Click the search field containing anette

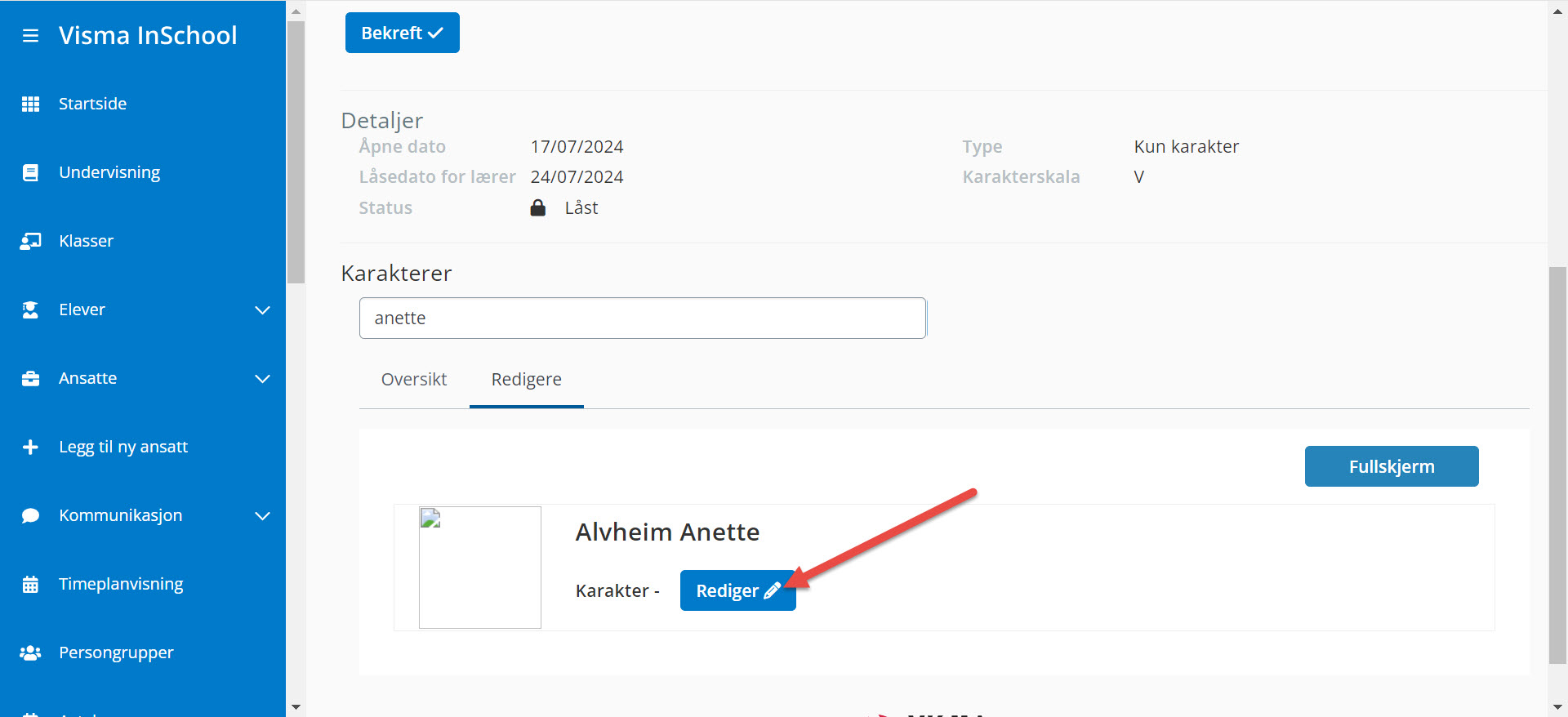pos(642,318)
